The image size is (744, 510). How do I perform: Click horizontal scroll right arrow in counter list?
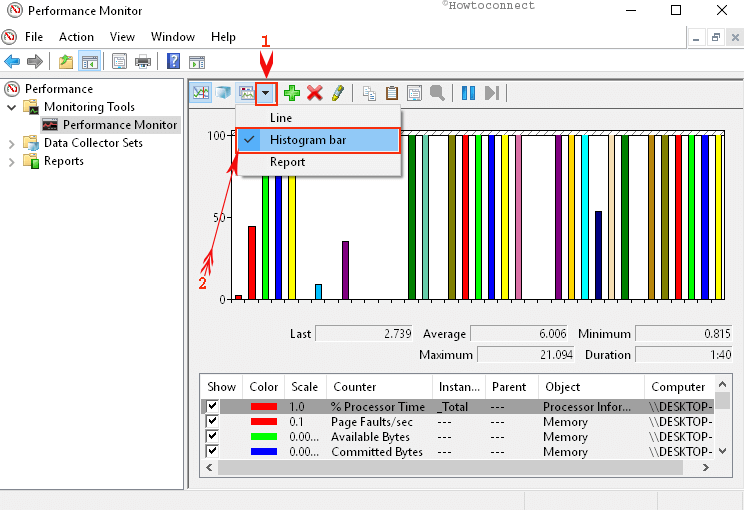[x=706, y=467]
